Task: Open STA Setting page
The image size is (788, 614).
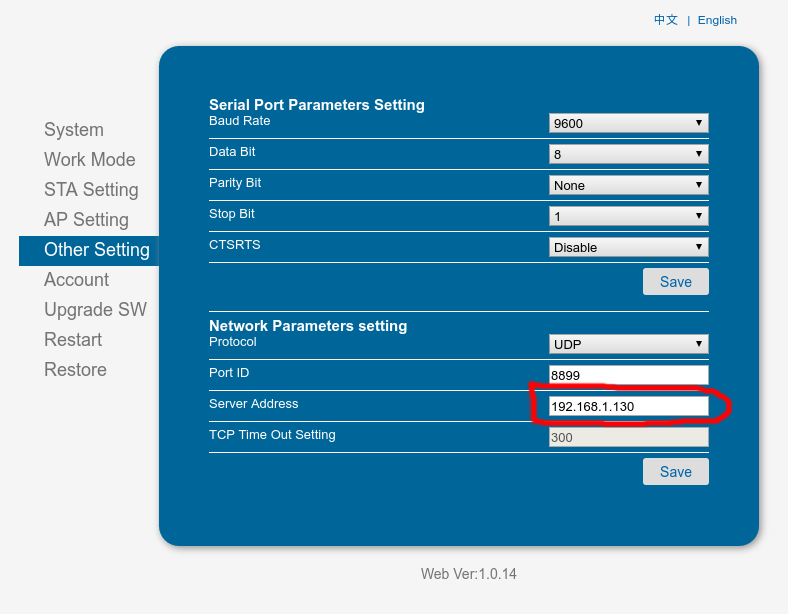Action: tap(91, 190)
